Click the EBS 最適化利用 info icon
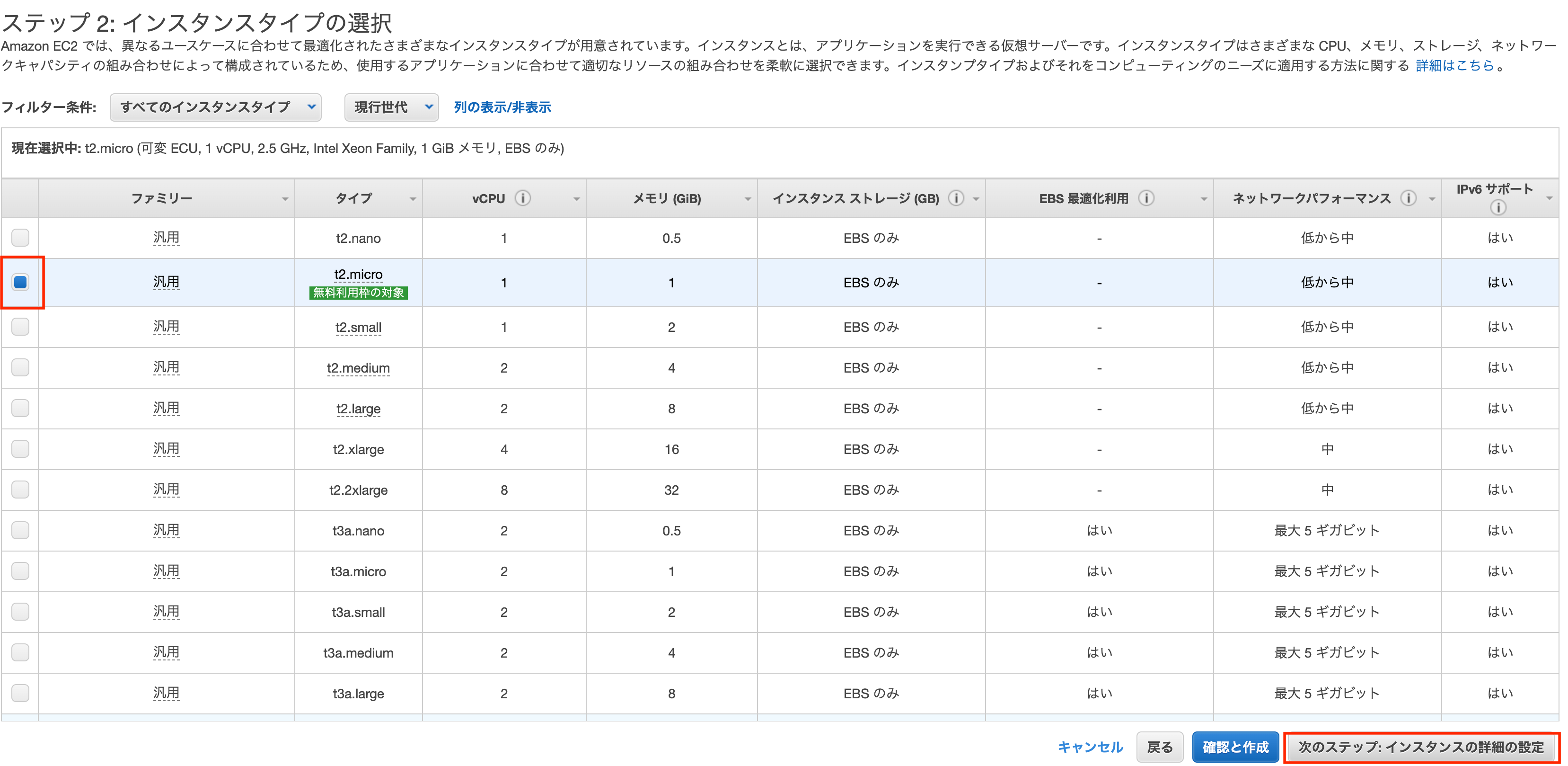This screenshot has height=766, width=1568. [x=1147, y=198]
